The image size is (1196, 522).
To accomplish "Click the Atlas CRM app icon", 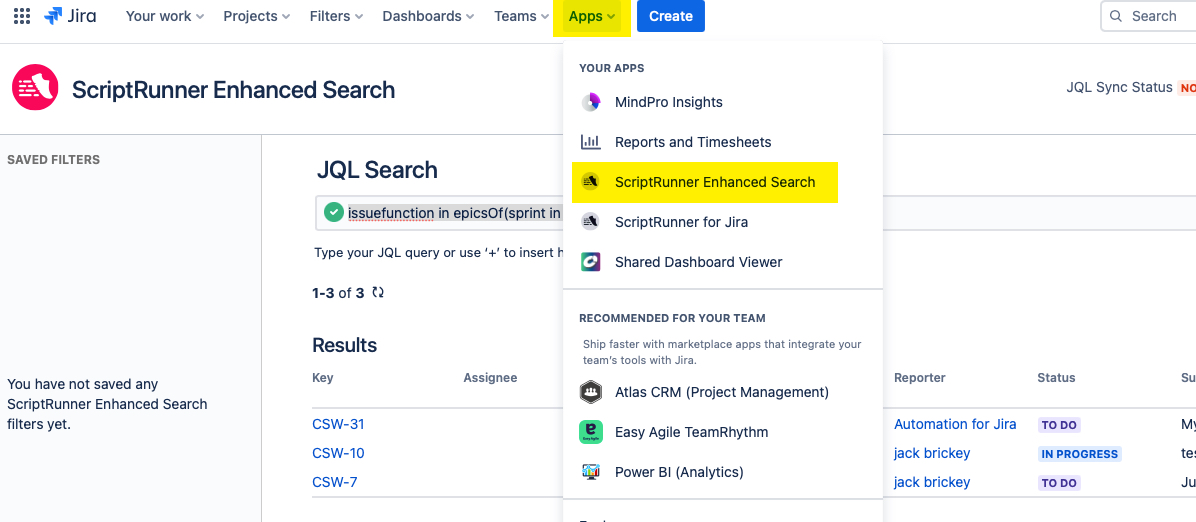I will pyautogui.click(x=591, y=392).
